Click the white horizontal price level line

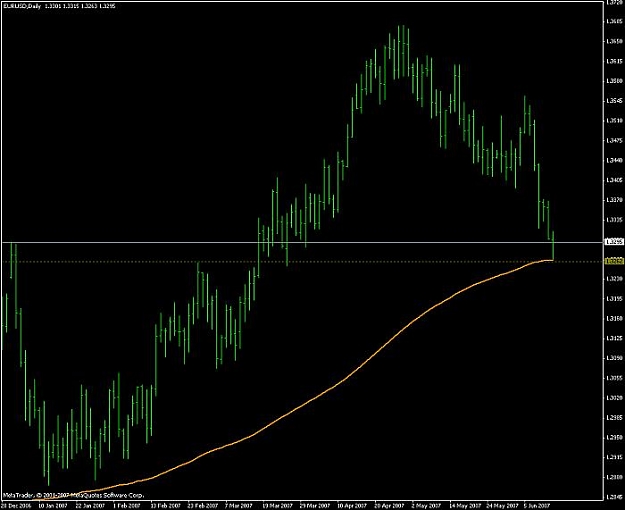coord(303,242)
